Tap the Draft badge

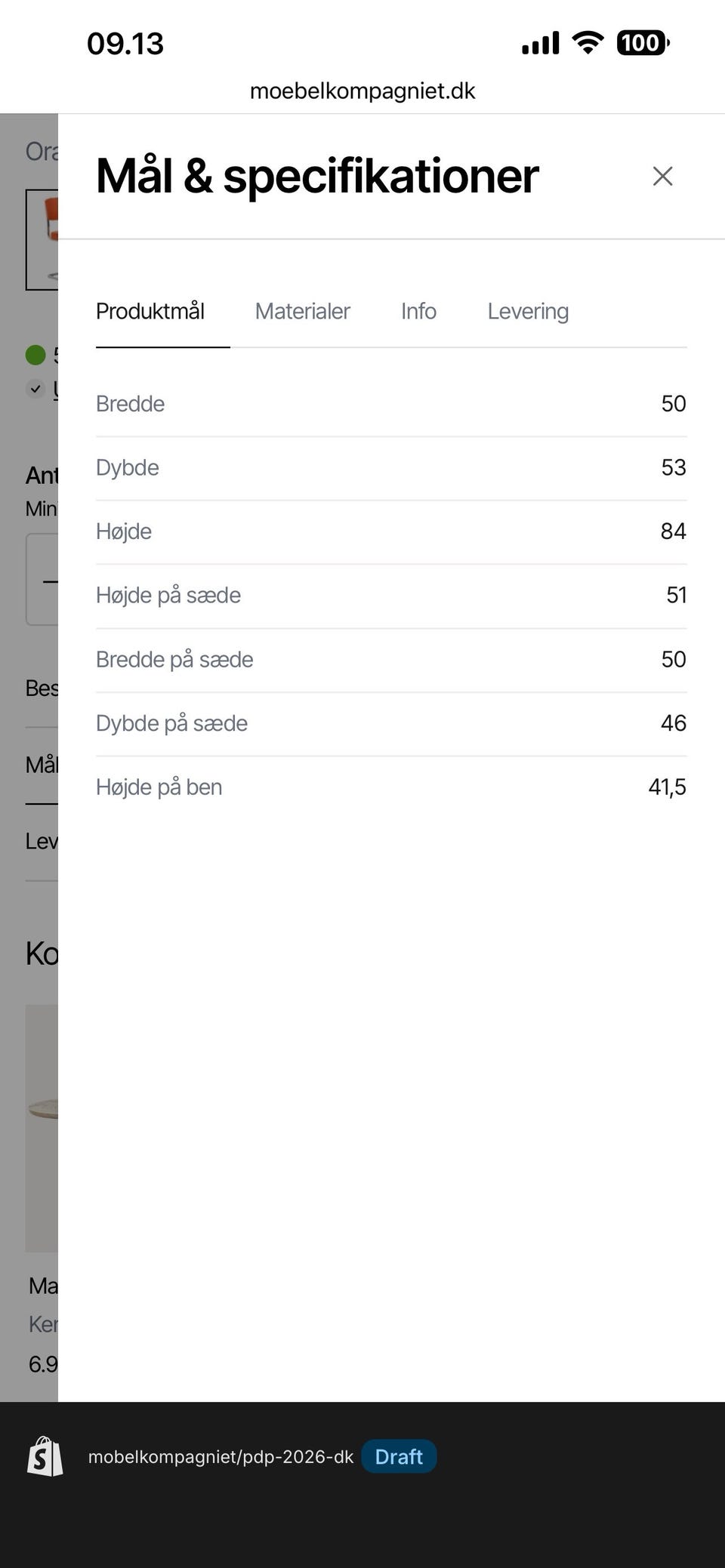coord(399,1456)
